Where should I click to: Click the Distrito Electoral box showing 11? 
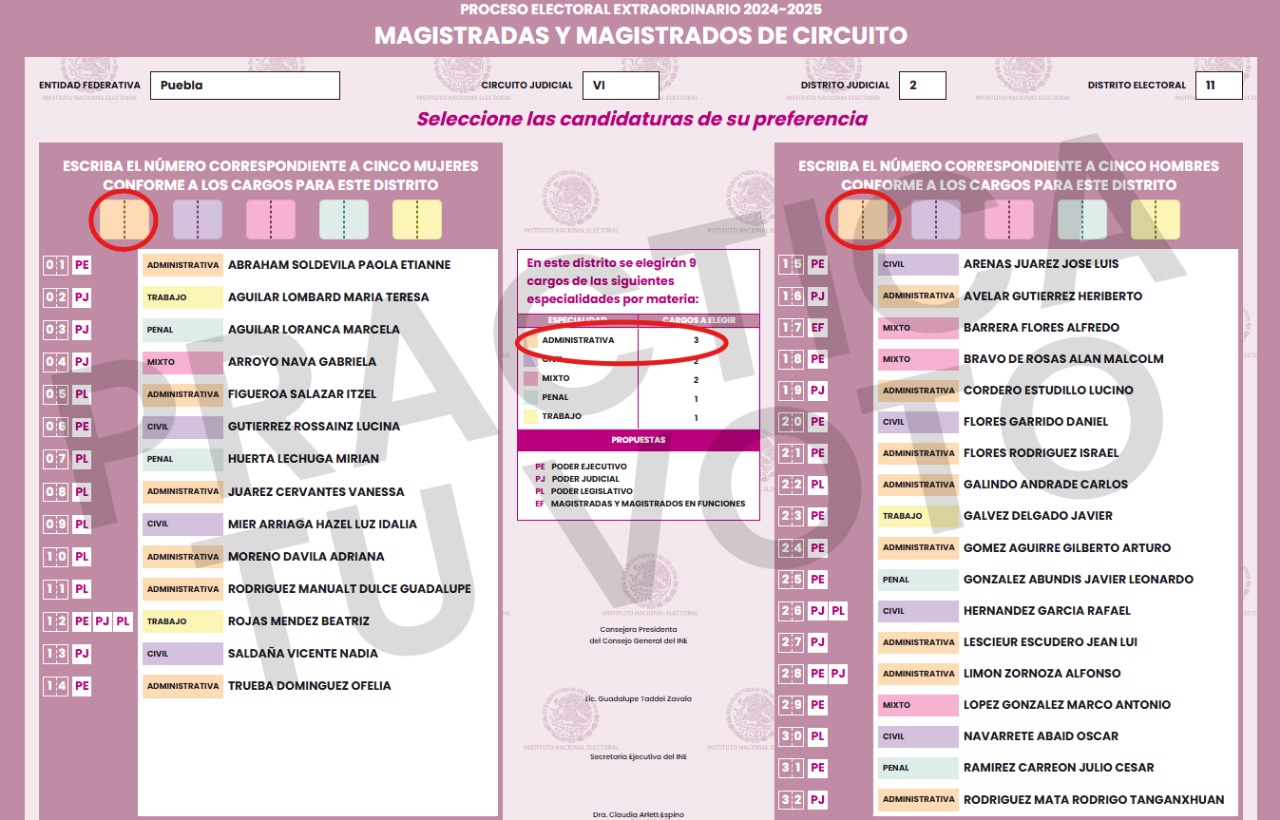click(1218, 86)
